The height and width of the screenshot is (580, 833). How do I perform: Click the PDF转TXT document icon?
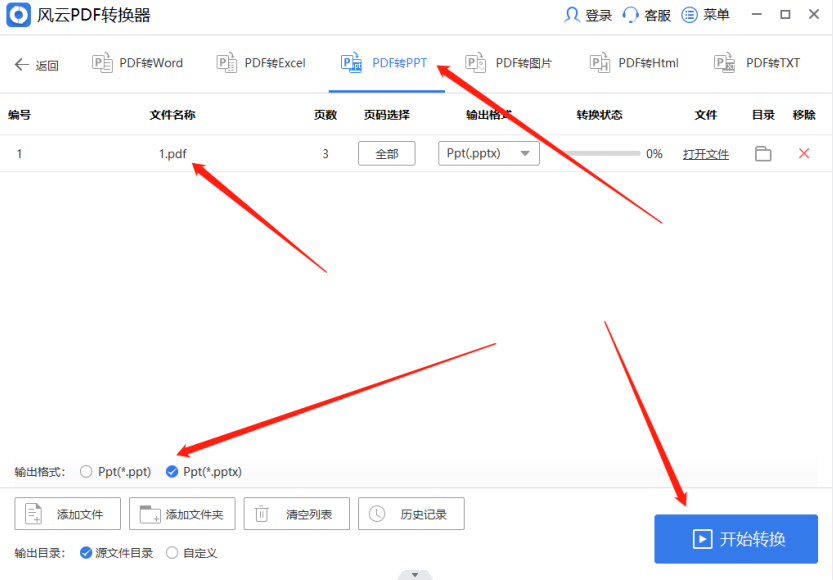[725, 63]
